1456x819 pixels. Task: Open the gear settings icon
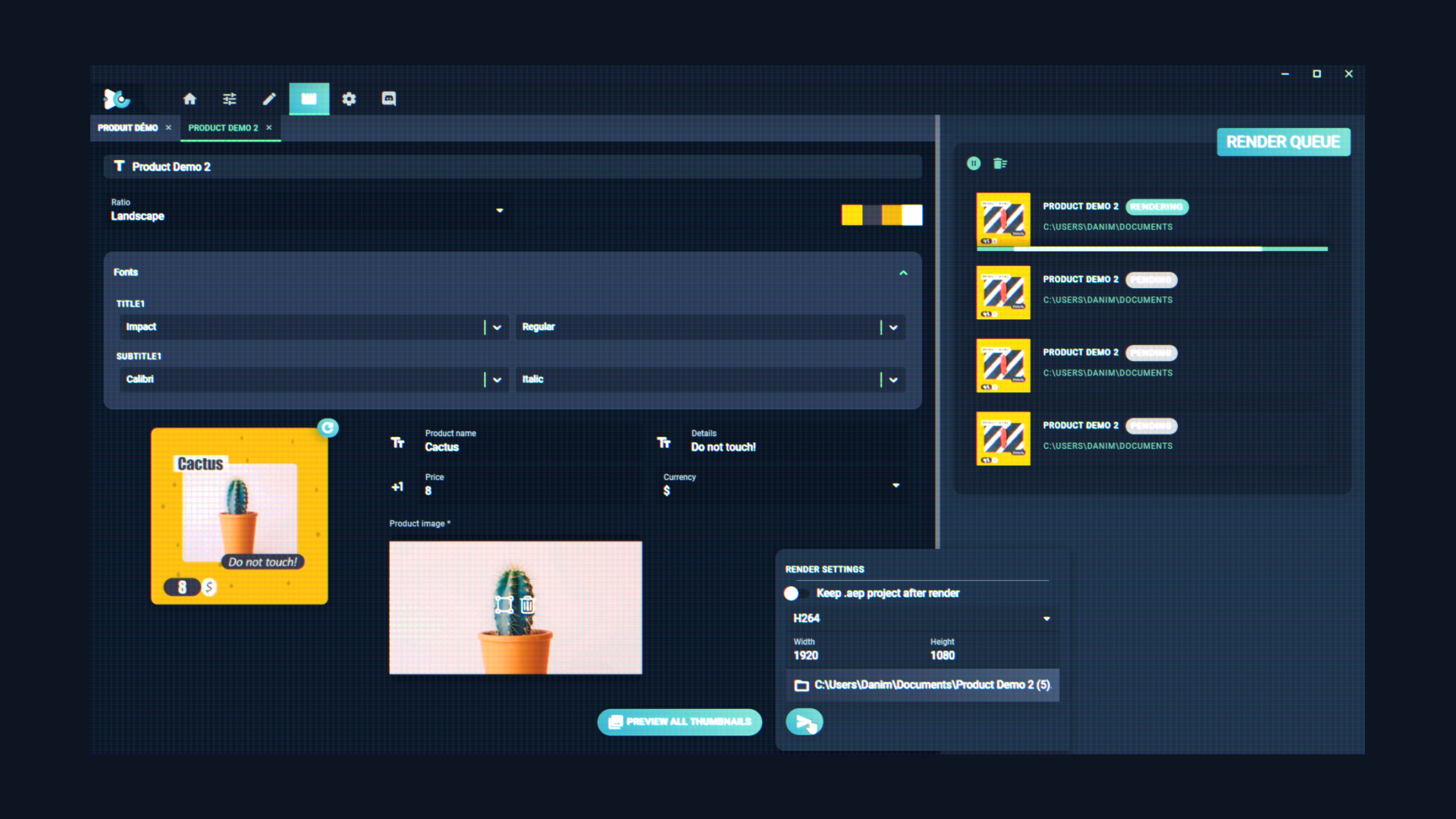349,99
